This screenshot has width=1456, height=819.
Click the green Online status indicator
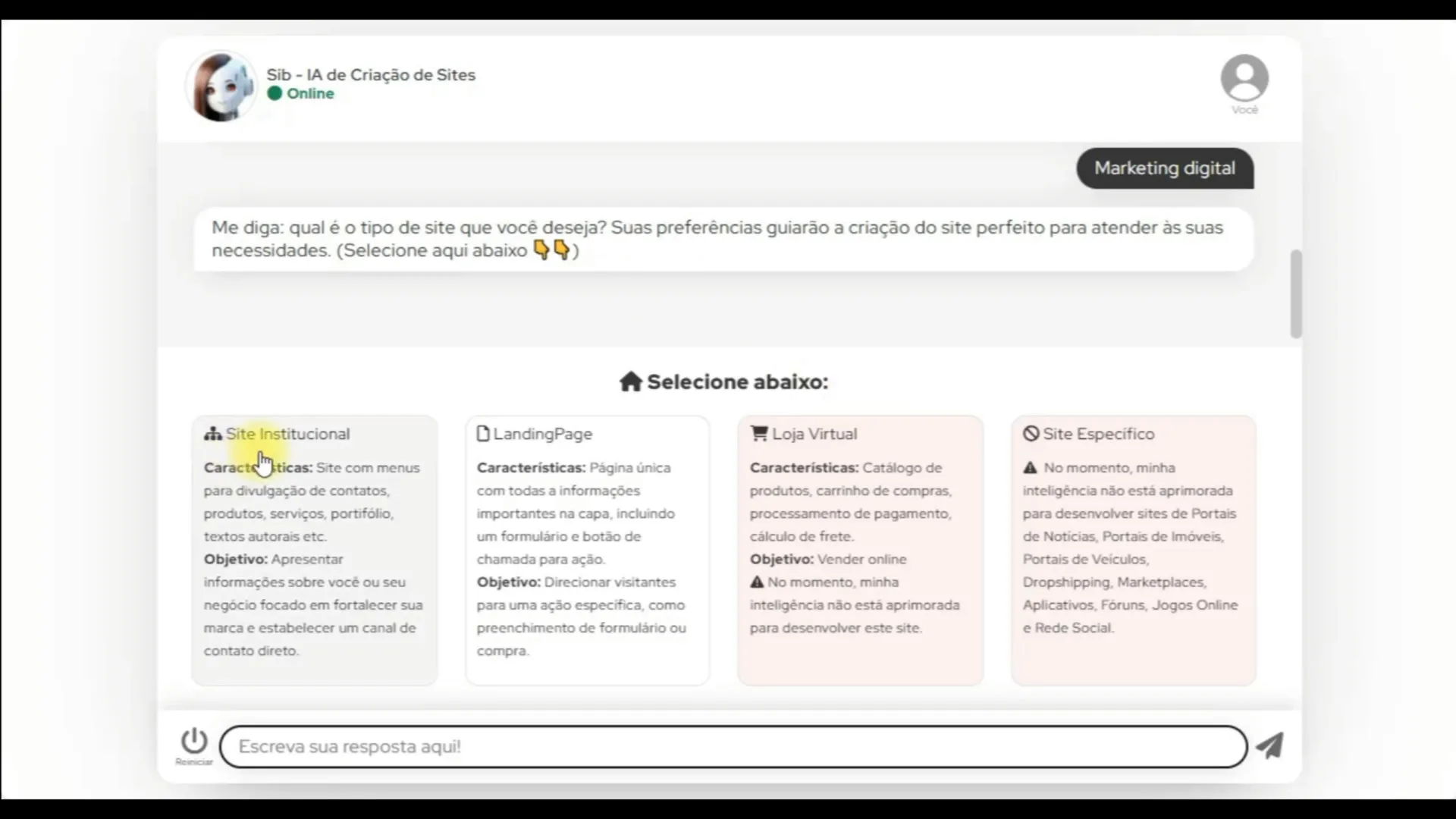coord(275,93)
